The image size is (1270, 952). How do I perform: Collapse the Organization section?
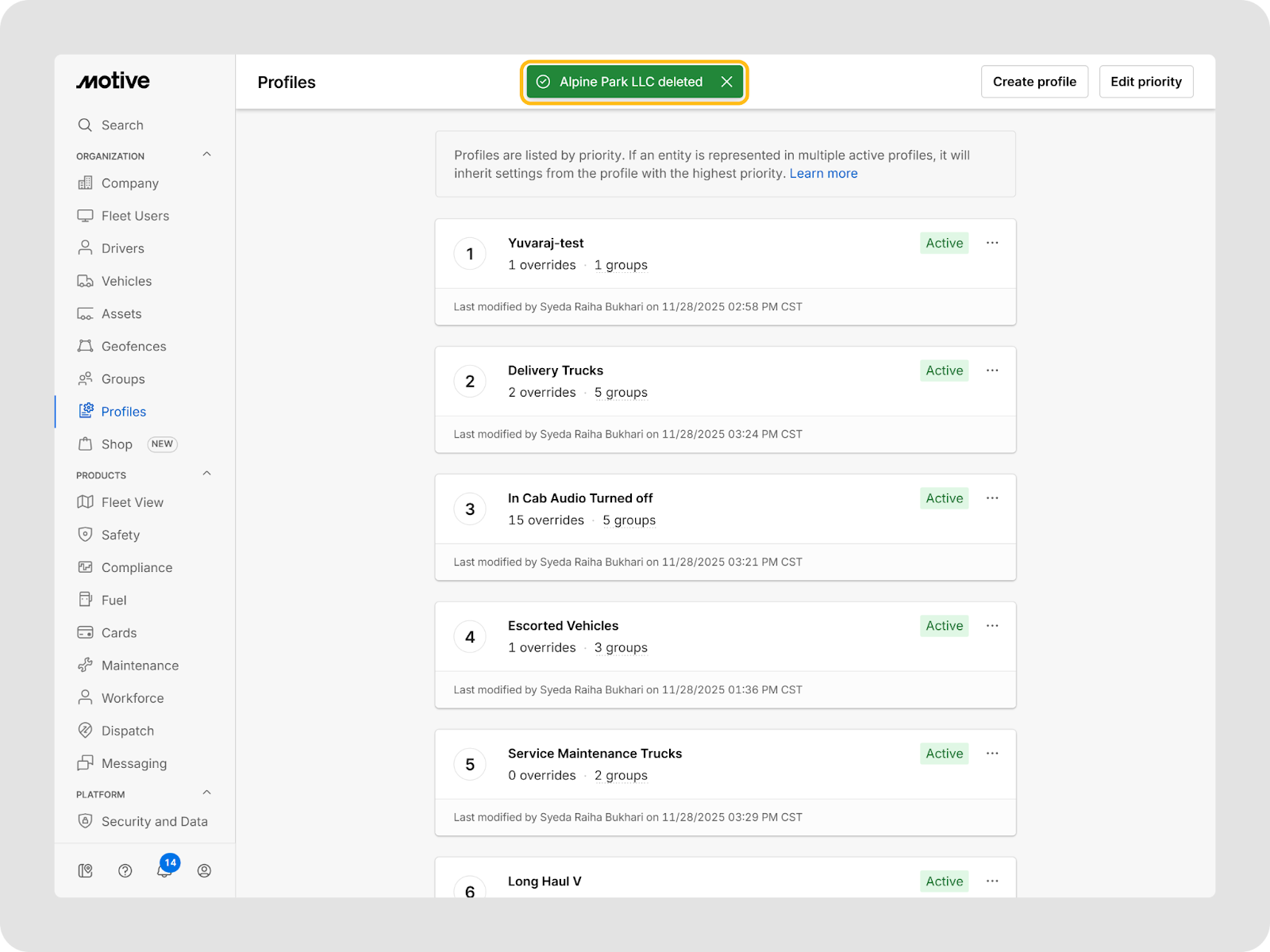click(207, 155)
